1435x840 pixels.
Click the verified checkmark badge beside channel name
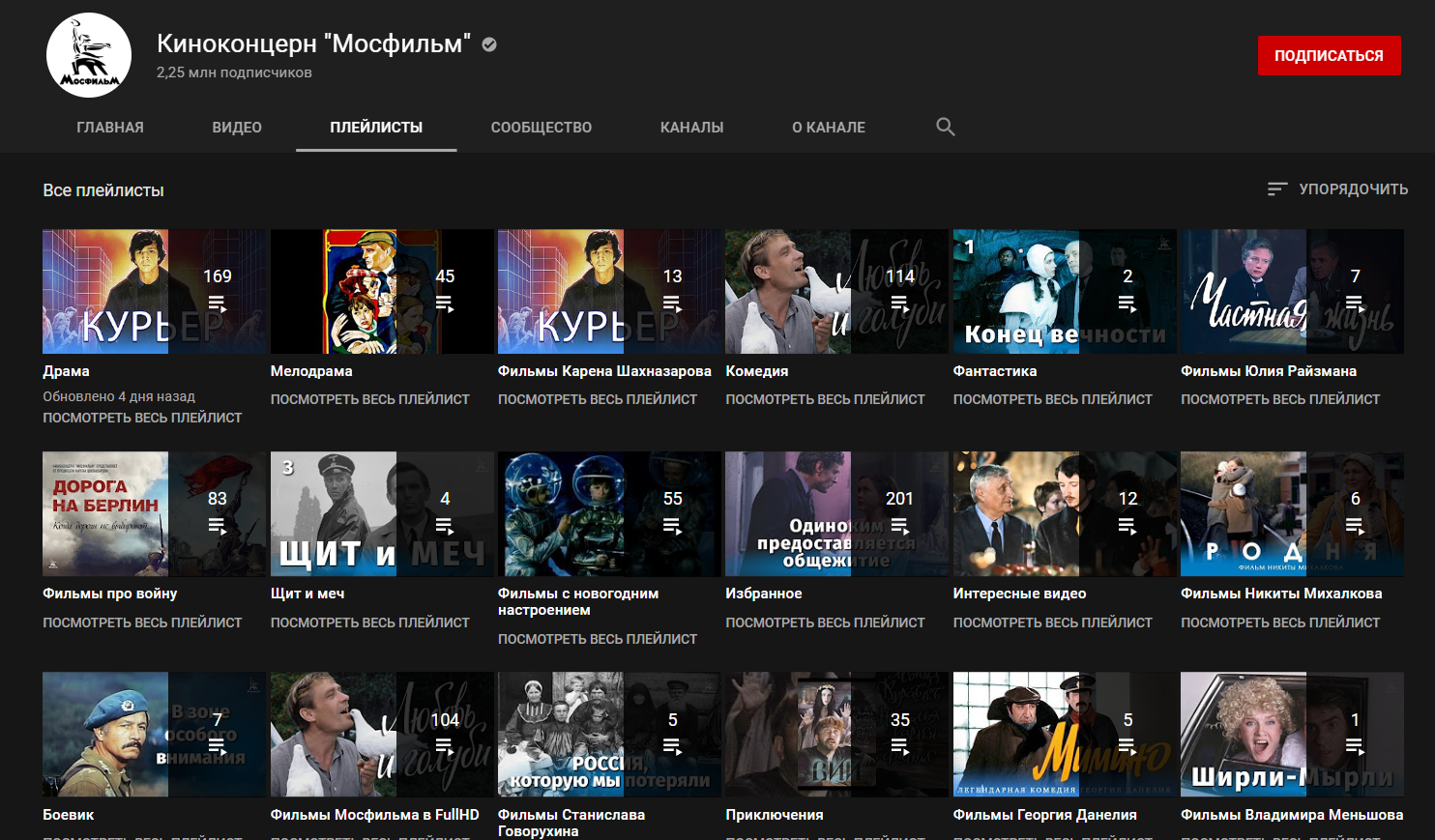(489, 44)
